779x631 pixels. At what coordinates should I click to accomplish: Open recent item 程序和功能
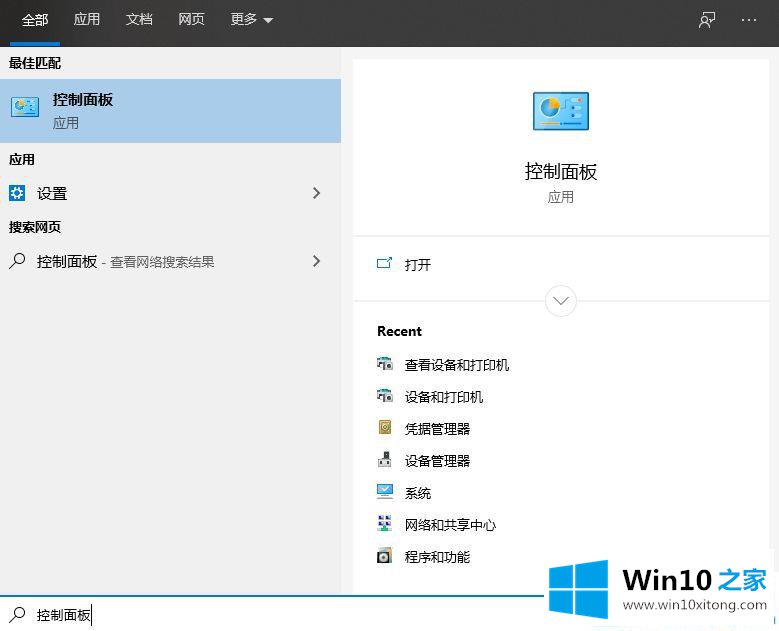[x=437, y=557]
